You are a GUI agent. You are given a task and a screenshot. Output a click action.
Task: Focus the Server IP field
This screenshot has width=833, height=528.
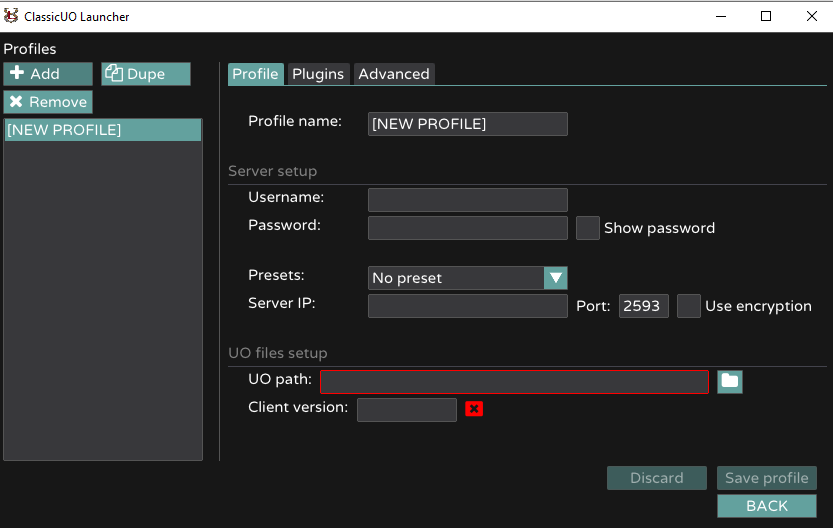[468, 306]
